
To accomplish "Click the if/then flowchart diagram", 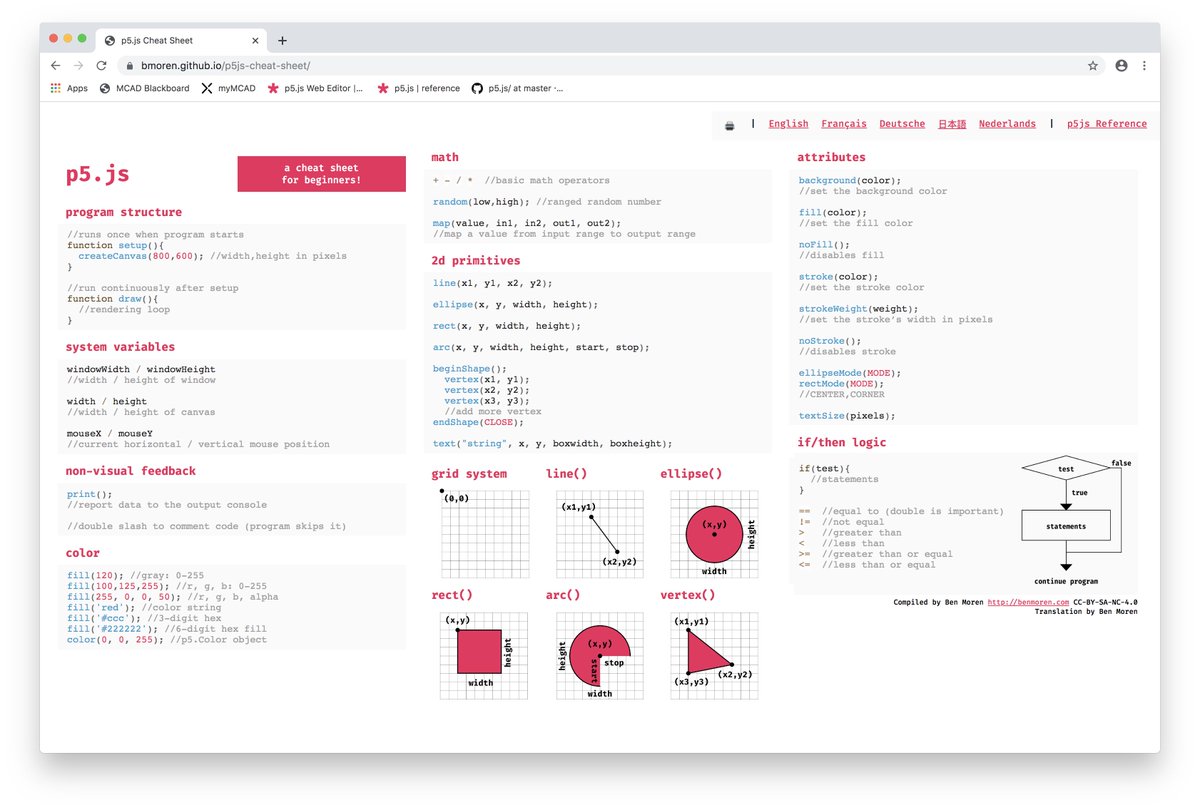I will pos(1077,521).
